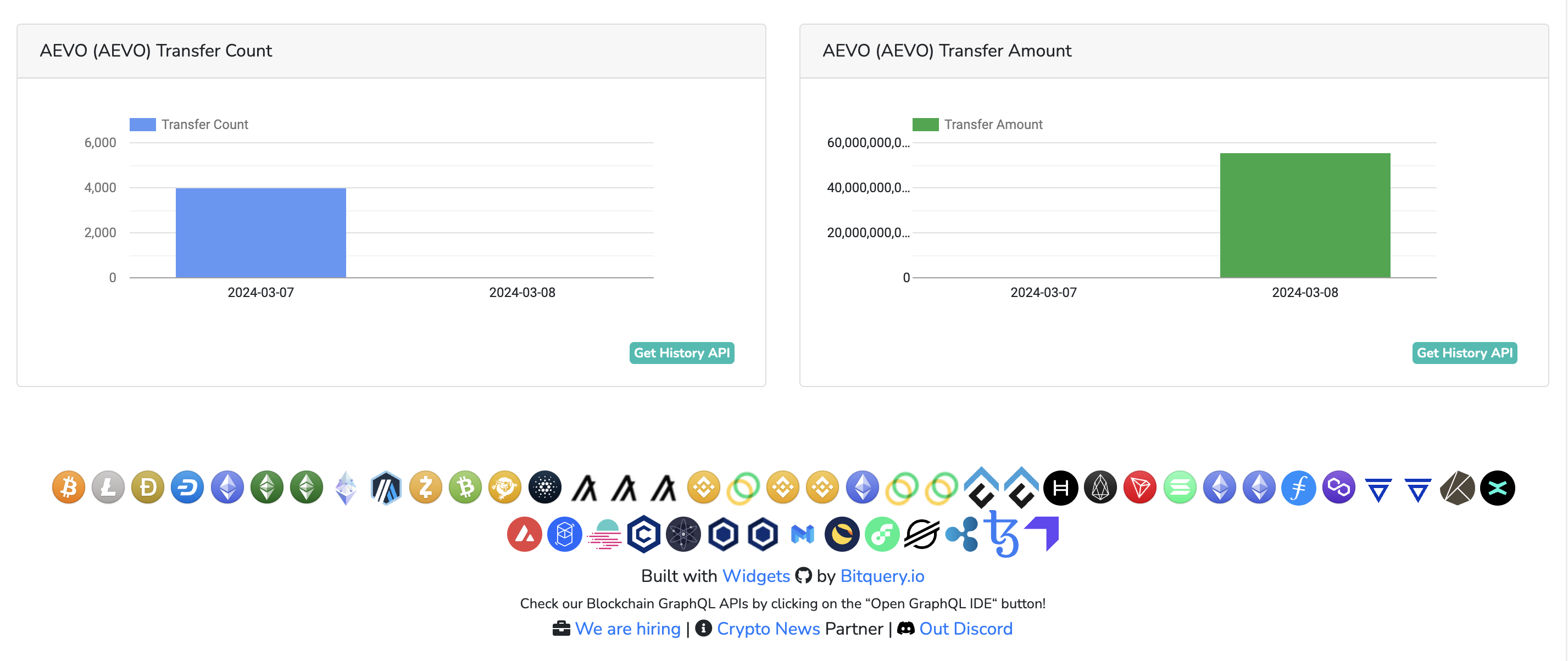Open the purple Polygon icon
Viewport: 1568px width, 661px height.
click(x=1338, y=488)
